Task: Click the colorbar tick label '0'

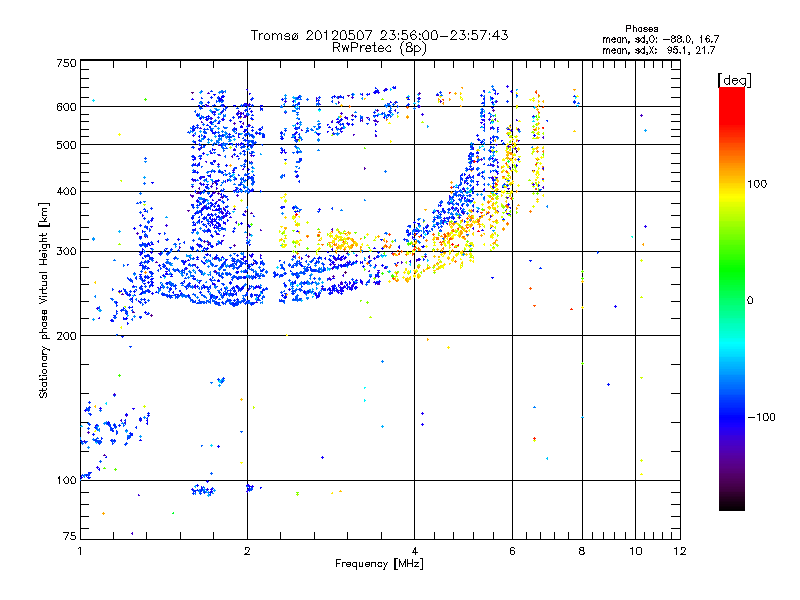Action: point(750,301)
